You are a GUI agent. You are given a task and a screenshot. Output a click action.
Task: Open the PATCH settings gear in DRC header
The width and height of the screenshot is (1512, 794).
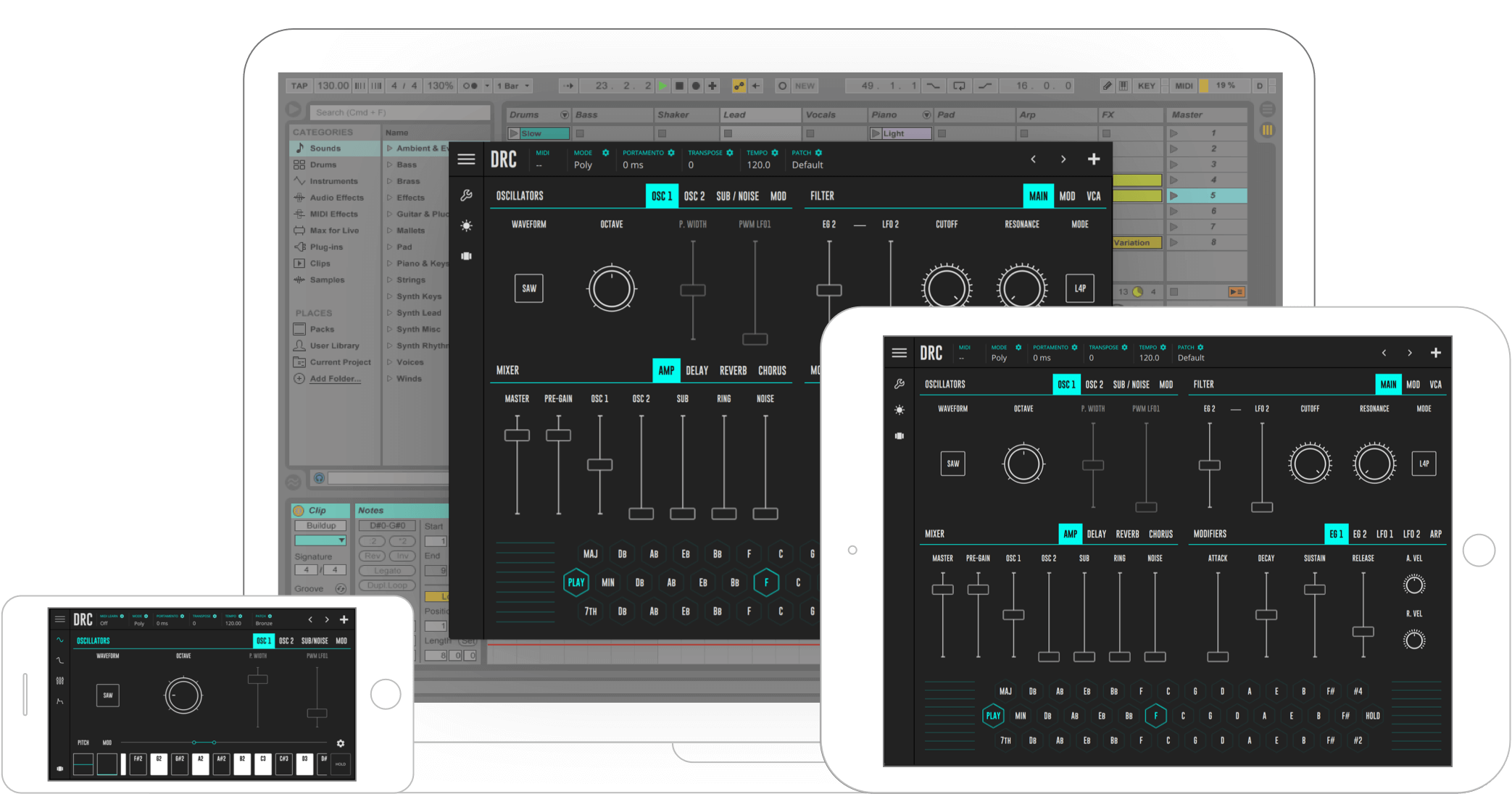[818, 152]
